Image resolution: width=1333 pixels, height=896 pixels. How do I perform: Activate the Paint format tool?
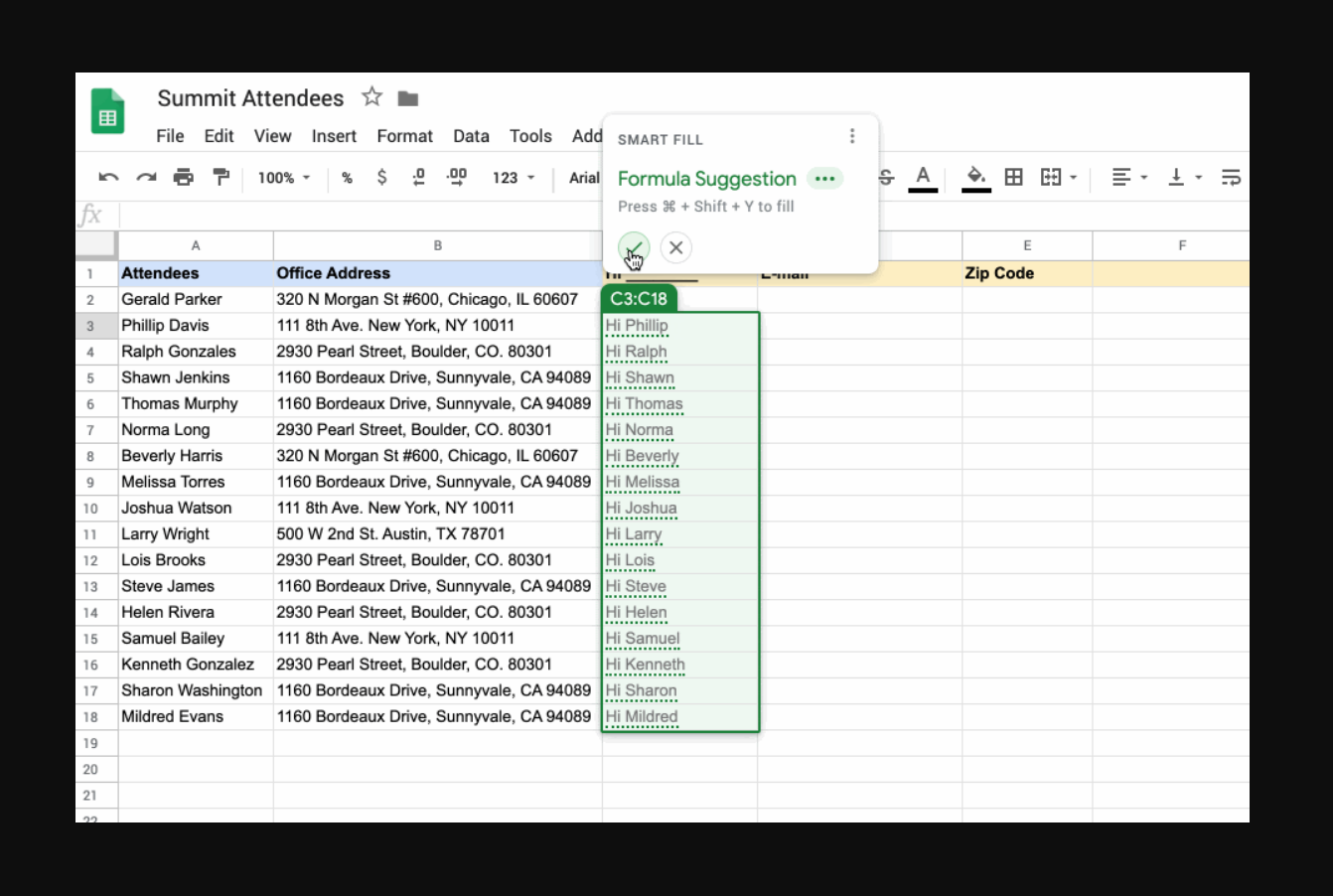click(x=221, y=177)
